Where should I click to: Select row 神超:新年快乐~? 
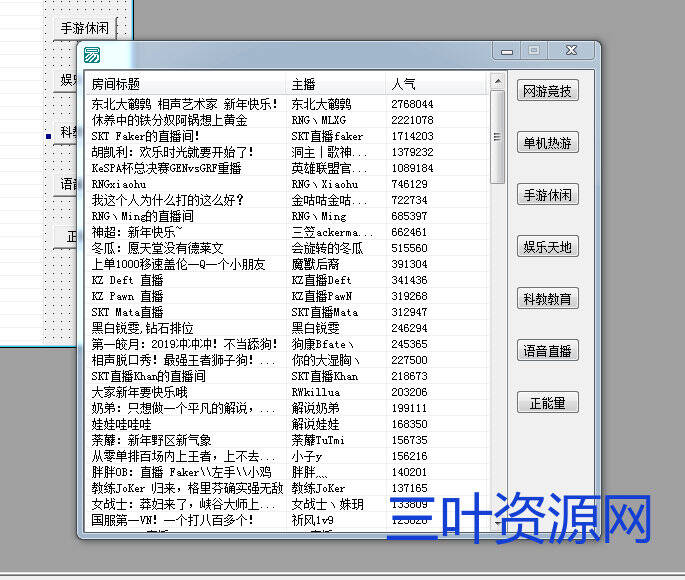click(x=286, y=232)
